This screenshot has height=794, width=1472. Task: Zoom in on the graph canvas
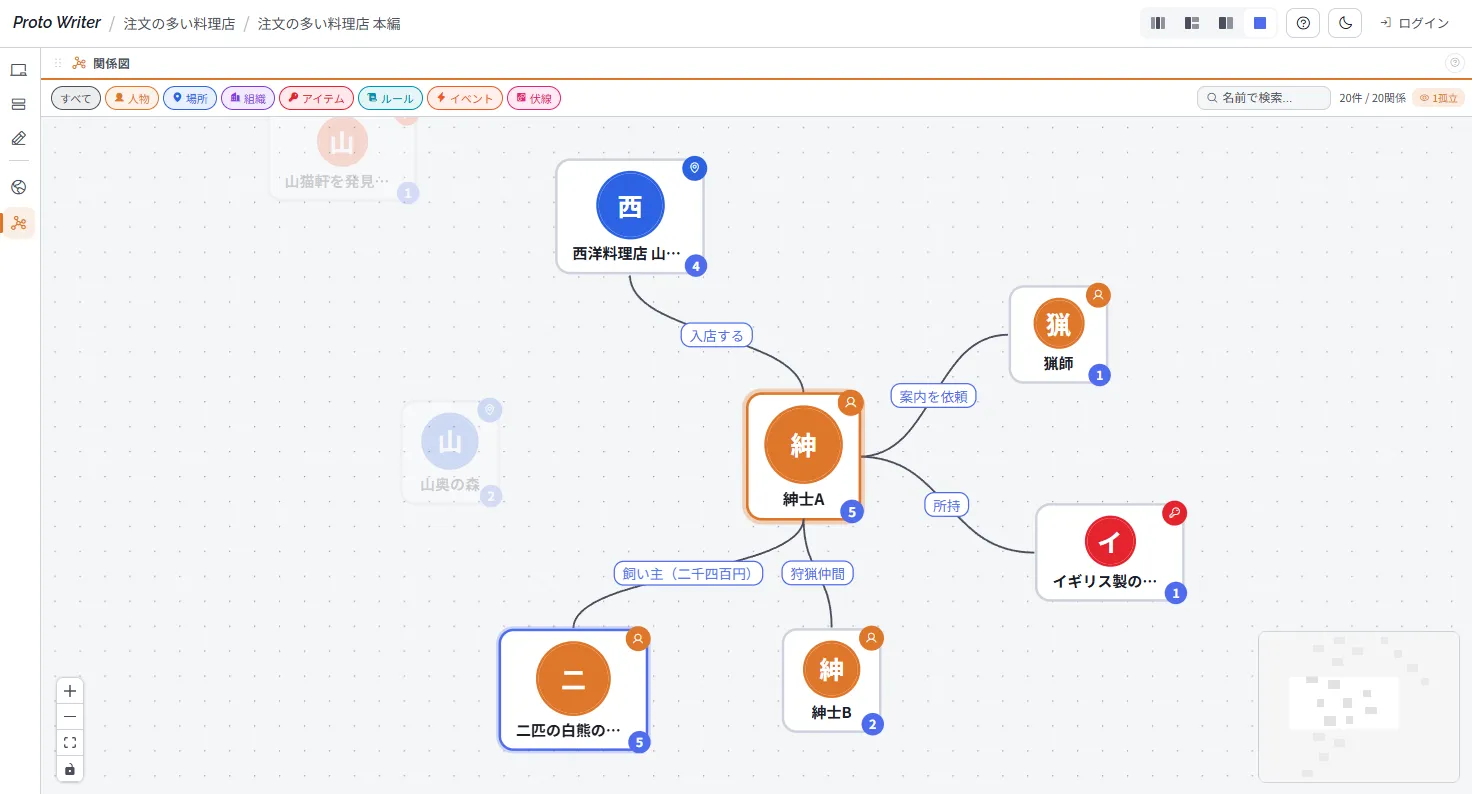[x=70, y=691]
